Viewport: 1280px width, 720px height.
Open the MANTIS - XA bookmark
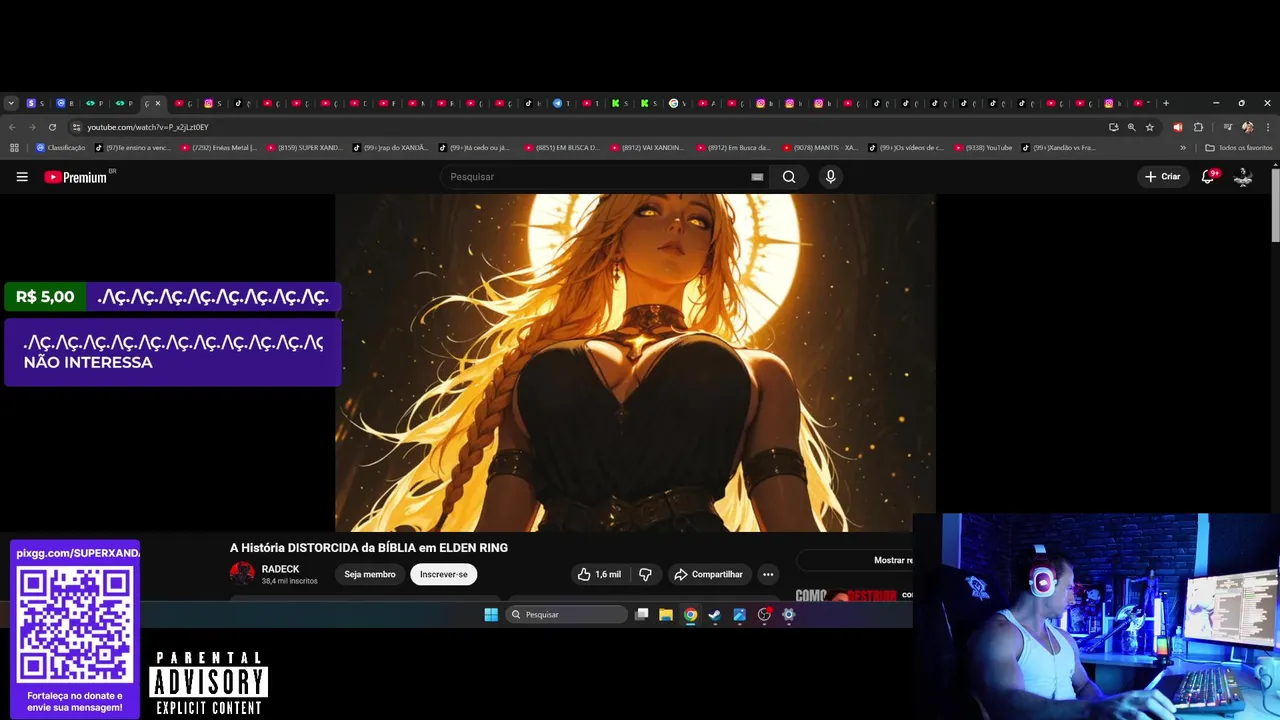[820, 148]
